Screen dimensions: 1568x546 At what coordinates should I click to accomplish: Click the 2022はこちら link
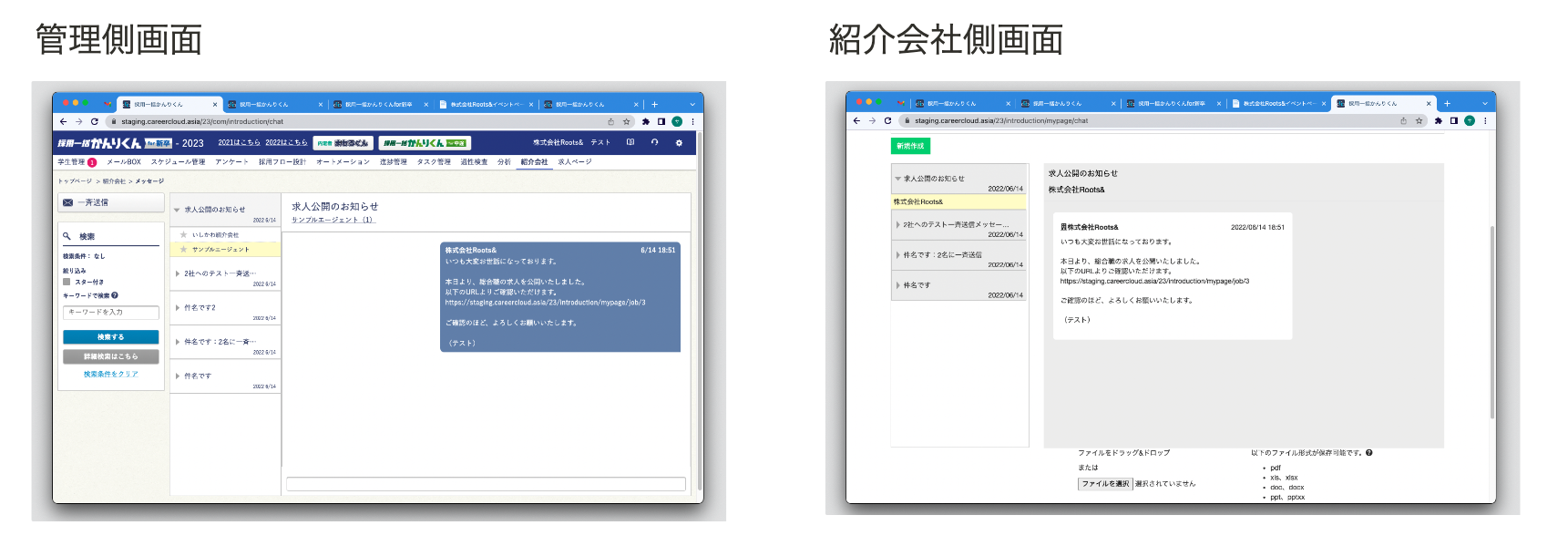coord(286,143)
